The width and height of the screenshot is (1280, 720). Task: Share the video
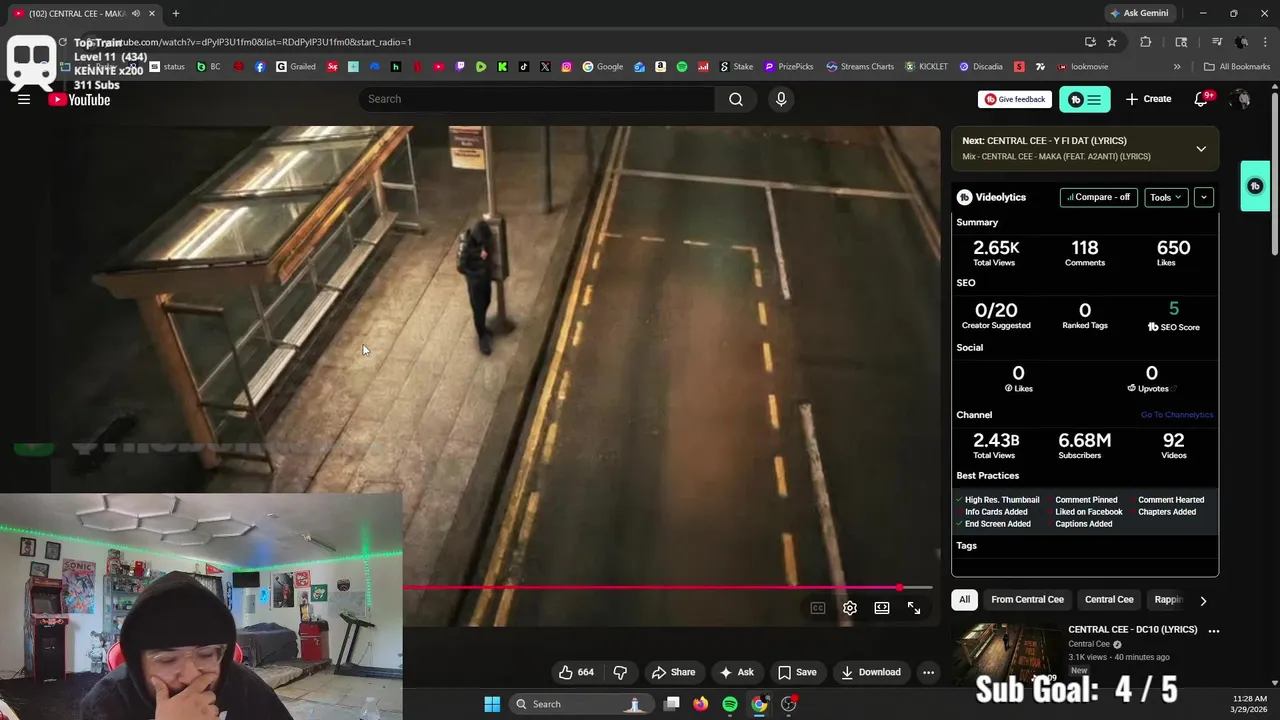click(673, 672)
